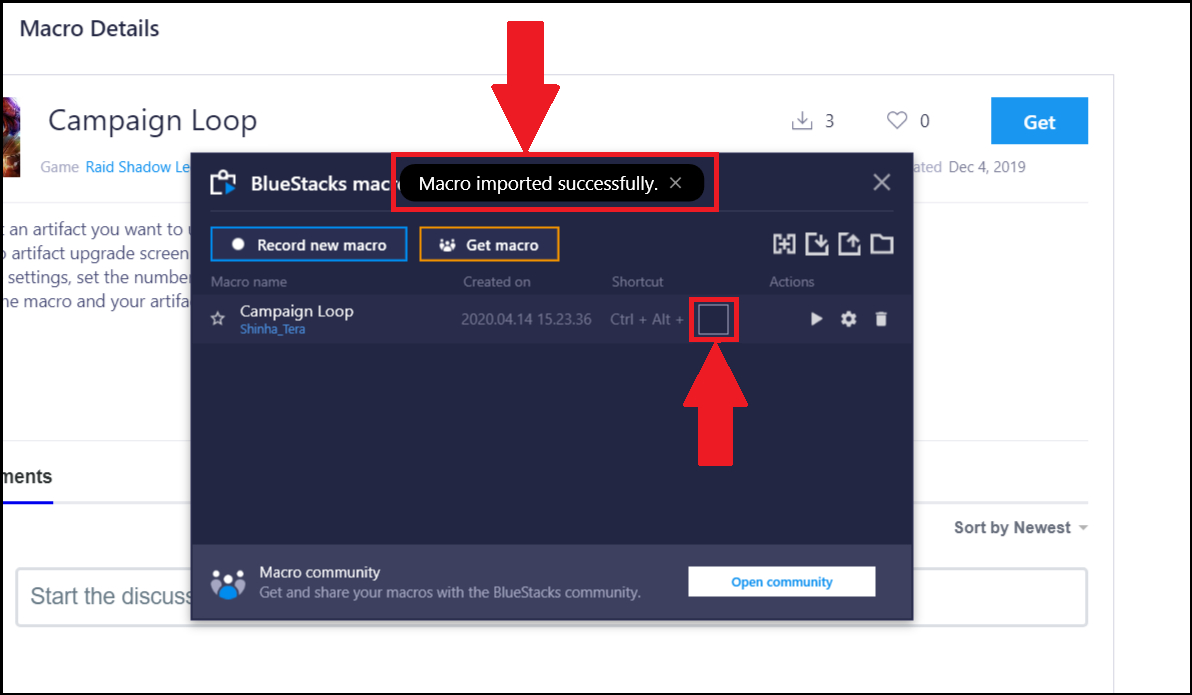1192x695 pixels.
Task: Click the Open community button
Action: [x=781, y=582]
